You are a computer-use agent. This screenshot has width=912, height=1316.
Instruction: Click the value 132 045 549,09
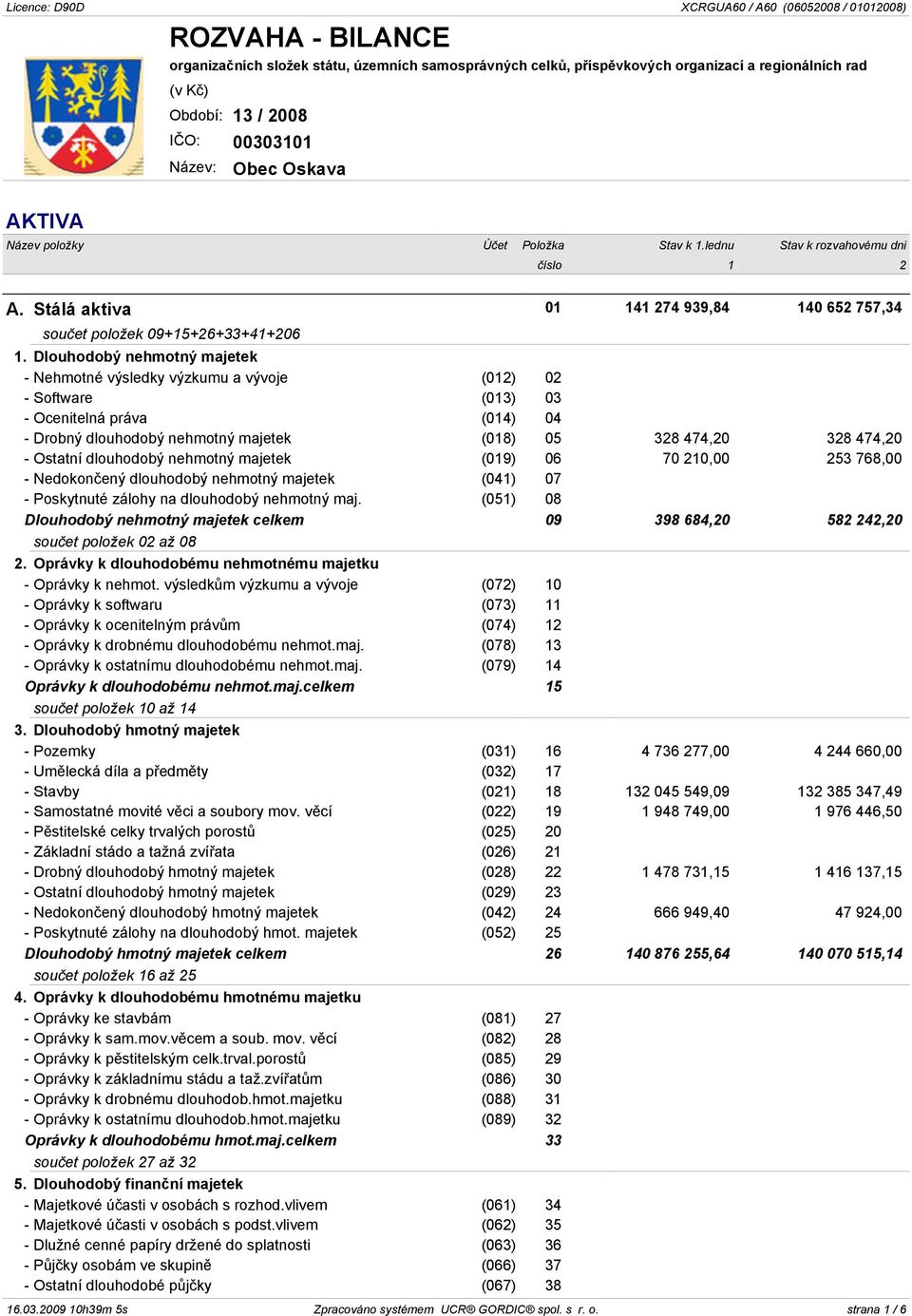(x=677, y=792)
